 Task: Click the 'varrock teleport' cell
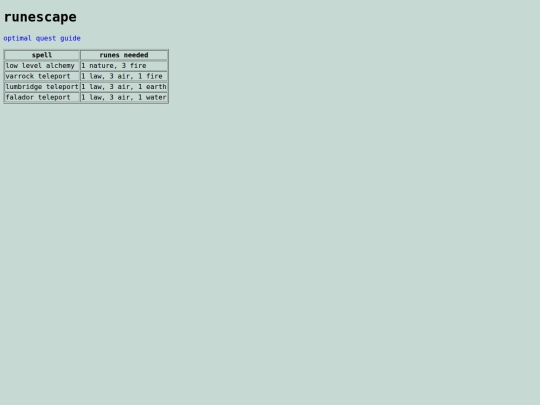(x=42, y=76)
